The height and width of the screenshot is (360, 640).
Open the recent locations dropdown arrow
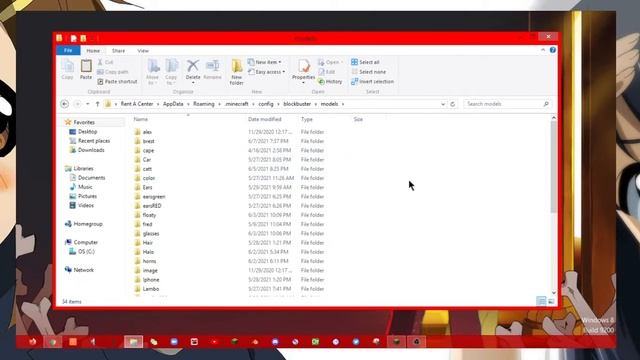(87, 104)
